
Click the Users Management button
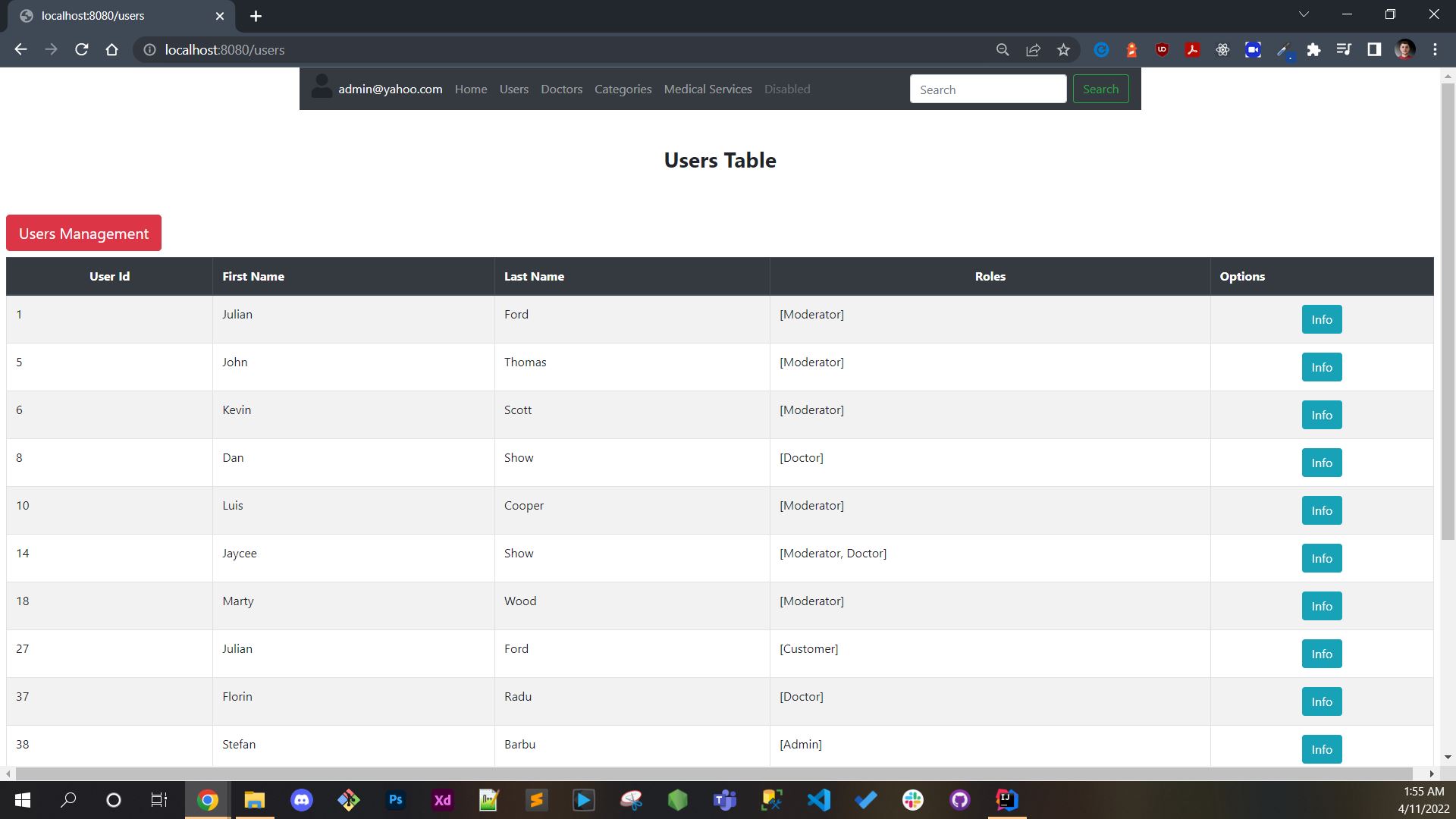pos(83,233)
